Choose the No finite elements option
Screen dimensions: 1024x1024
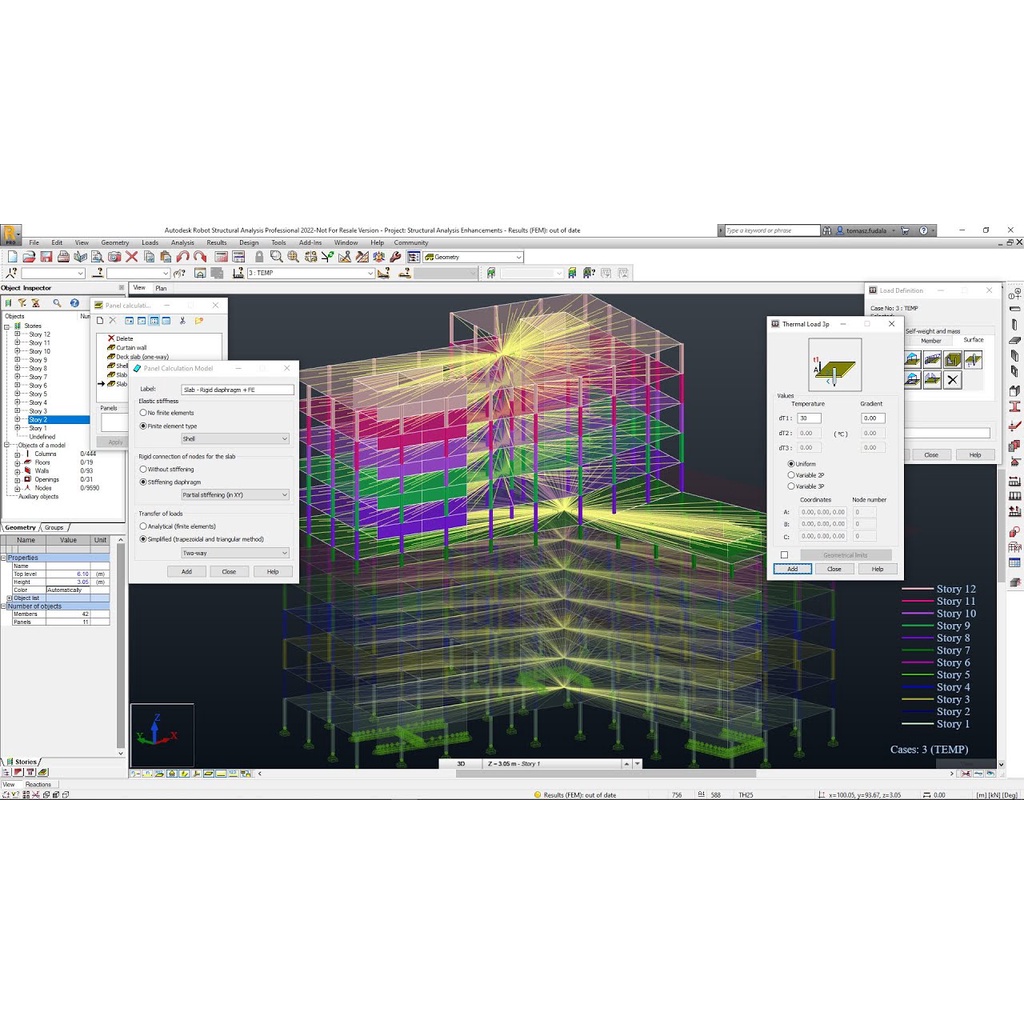coord(143,412)
